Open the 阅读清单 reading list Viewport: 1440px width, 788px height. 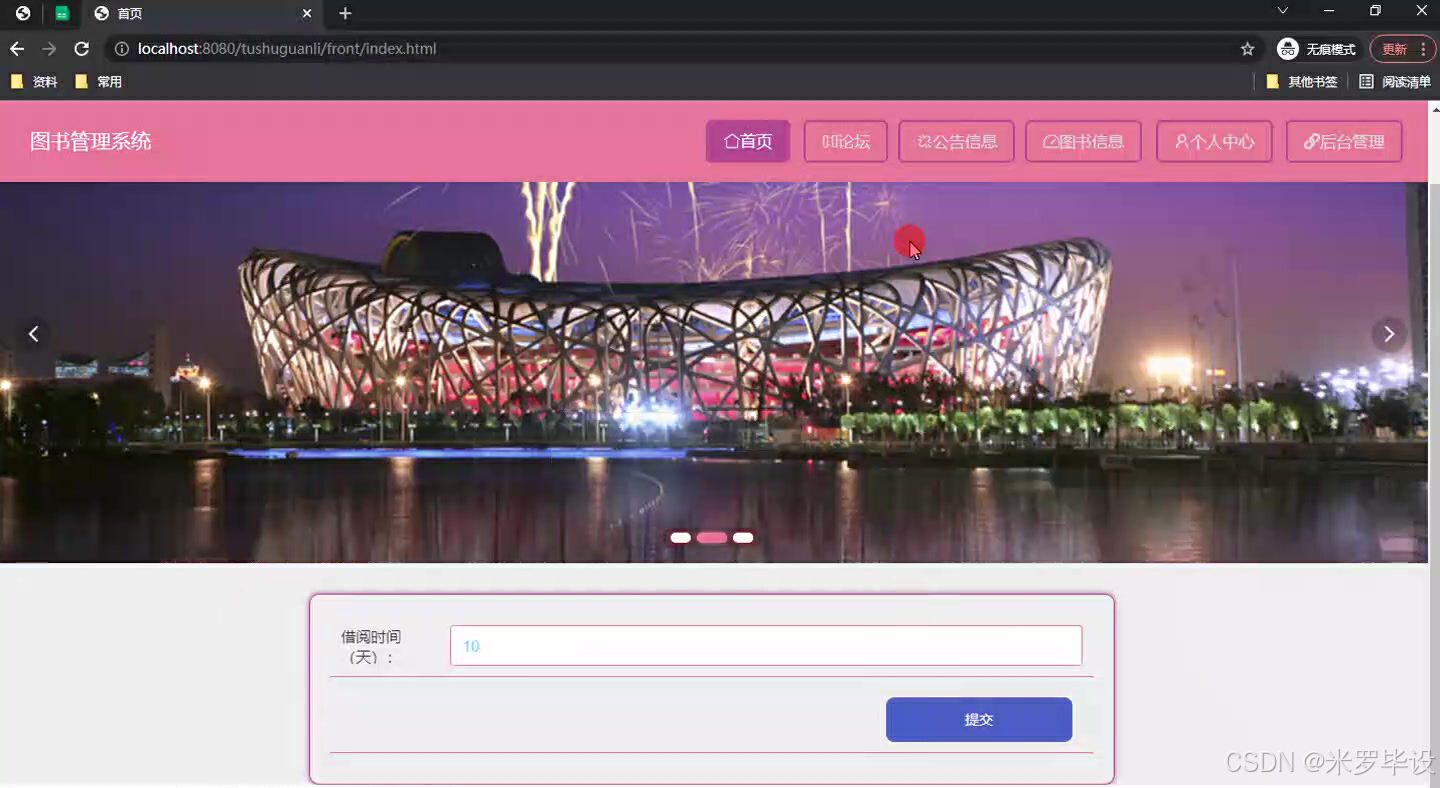point(1395,82)
